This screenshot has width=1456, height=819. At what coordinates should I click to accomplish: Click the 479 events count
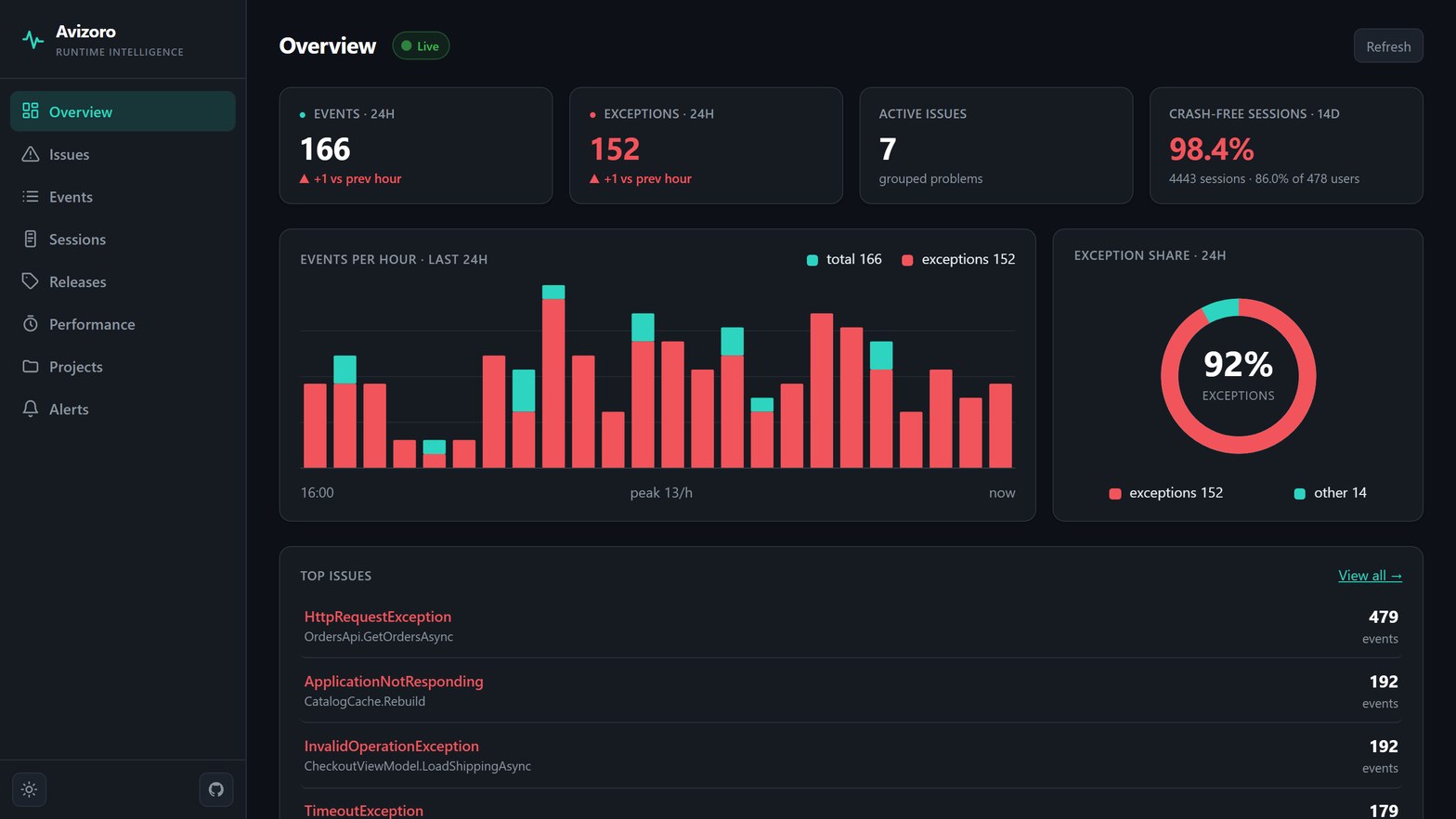click(1383, 617)
